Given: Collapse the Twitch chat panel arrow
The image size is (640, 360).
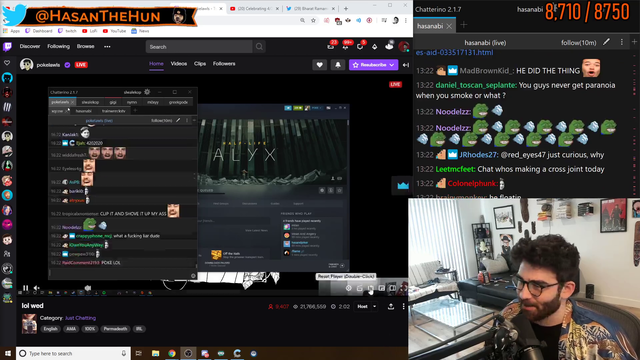Looking at the screenshot, I should [x=406, y=64].
